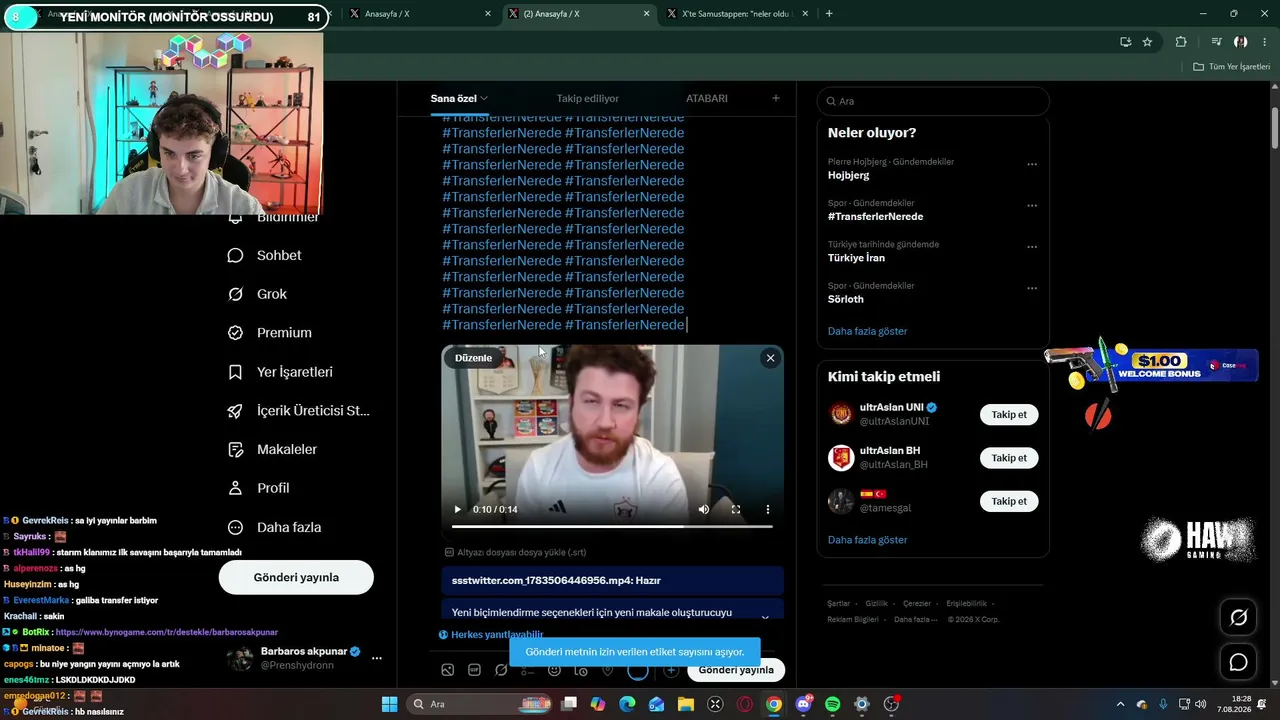
Task: Switch to the ATABARI tab
Action: click(707, 98)
